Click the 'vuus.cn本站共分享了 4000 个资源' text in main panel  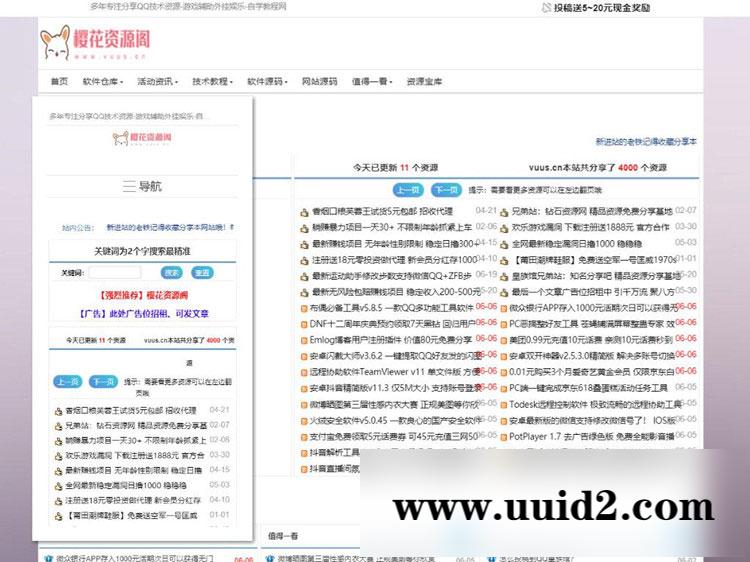tap(597, 168)
